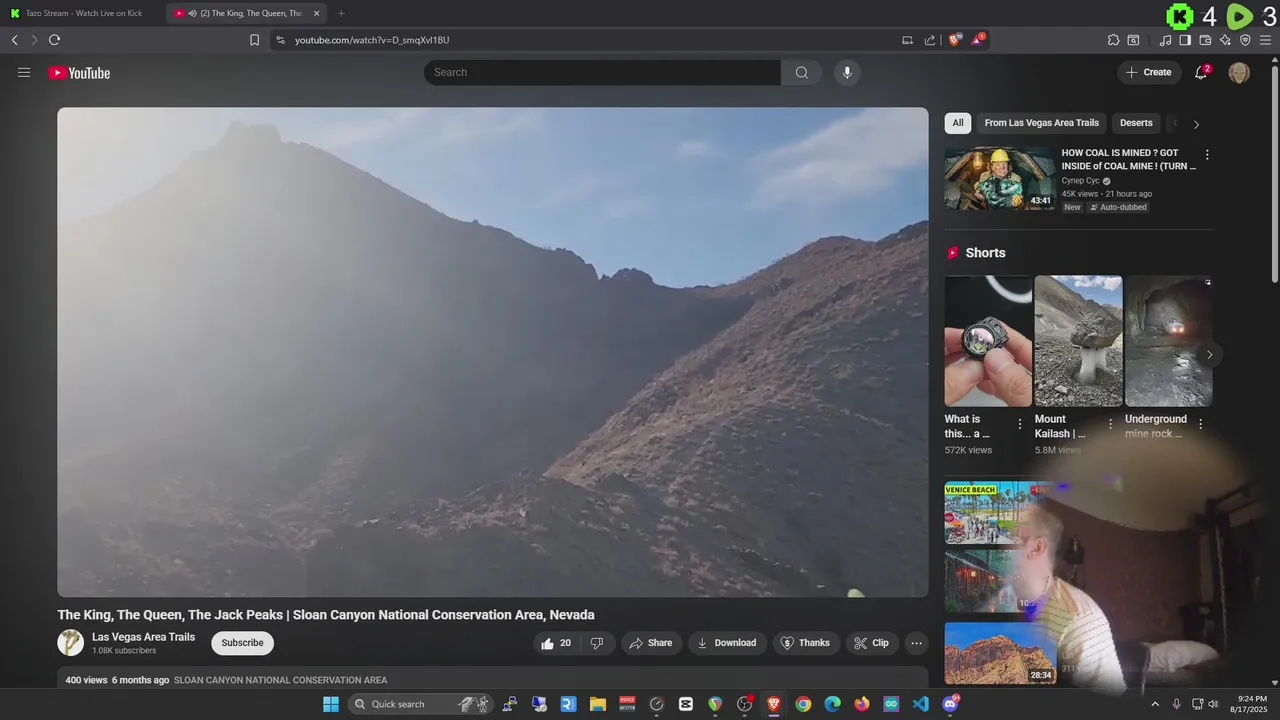Open the Brave Wallet icon

(1205, 40)
